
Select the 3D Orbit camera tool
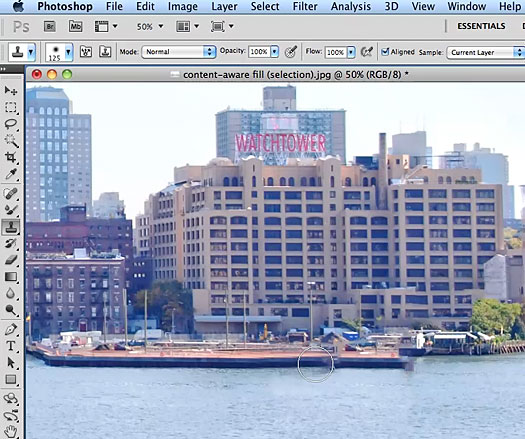pos(11,415)
